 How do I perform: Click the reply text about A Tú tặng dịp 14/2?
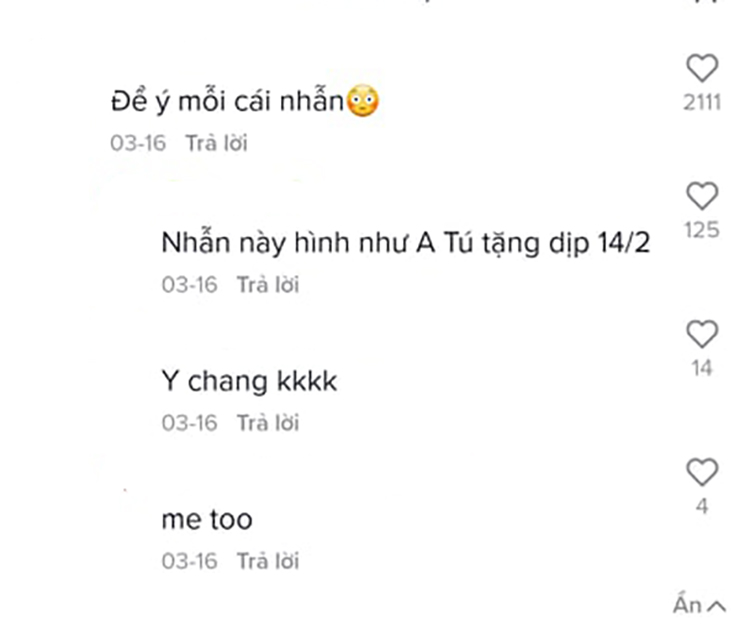tap(406, 243)
